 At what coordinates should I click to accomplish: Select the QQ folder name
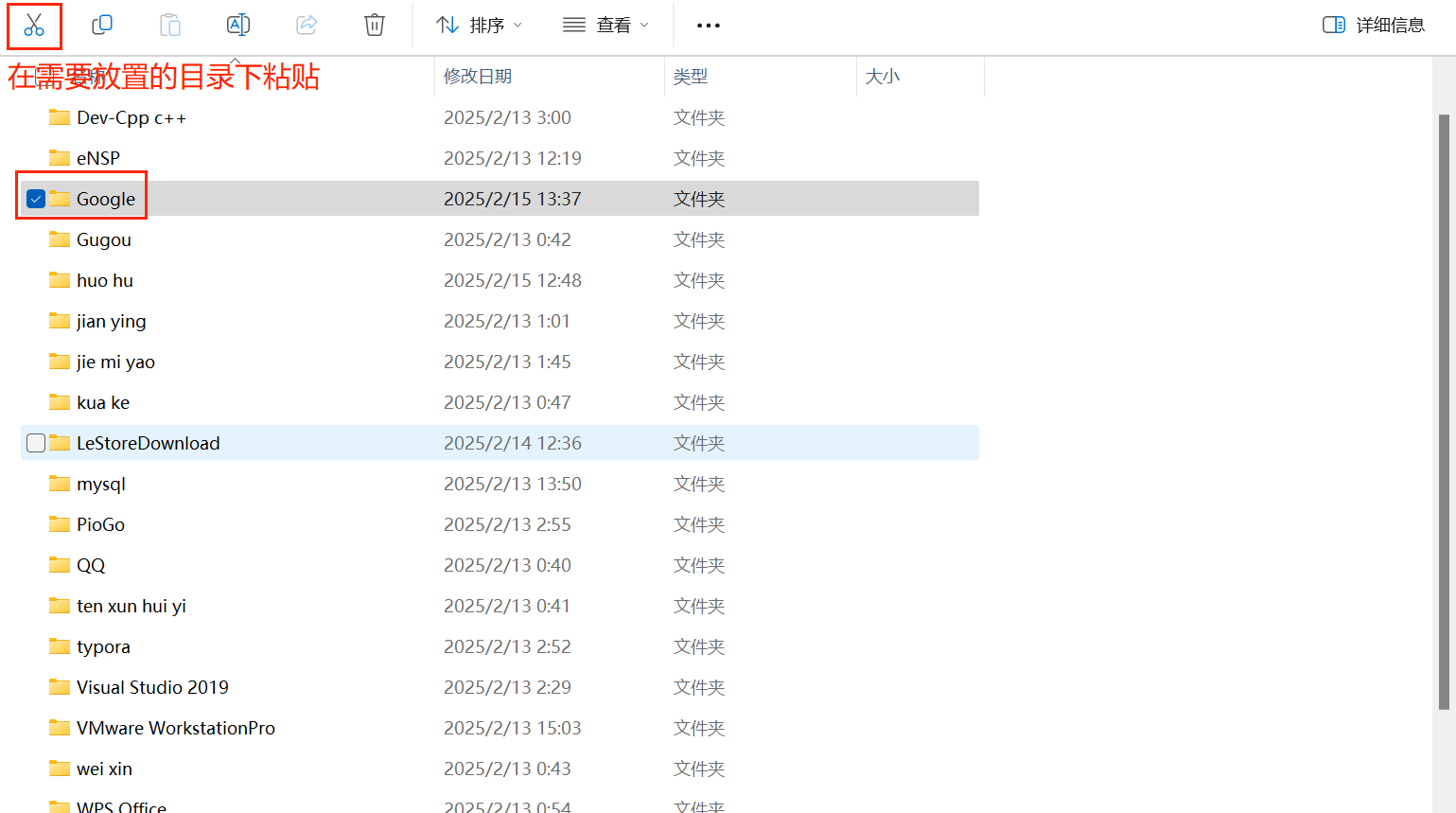91,565
